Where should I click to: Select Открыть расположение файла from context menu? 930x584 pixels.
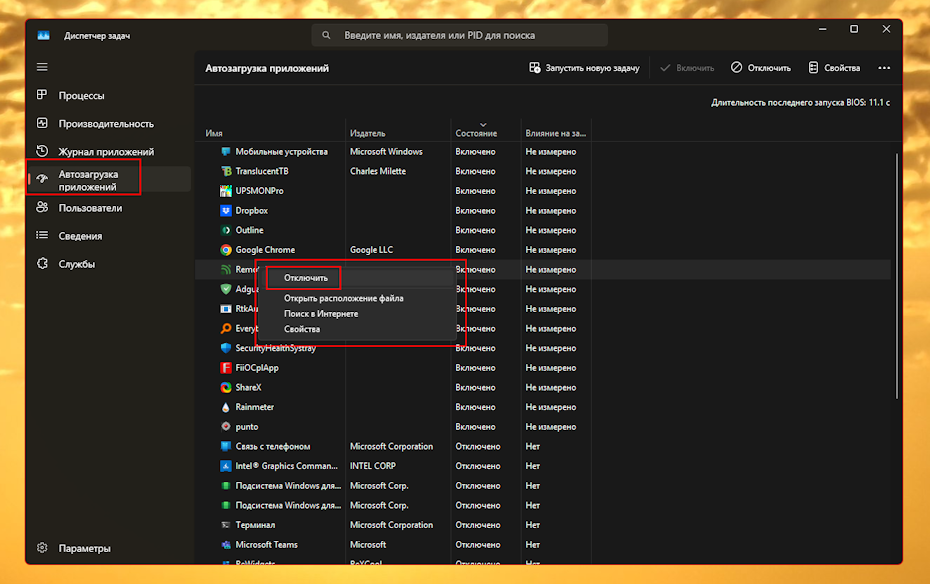coord(343,298)
